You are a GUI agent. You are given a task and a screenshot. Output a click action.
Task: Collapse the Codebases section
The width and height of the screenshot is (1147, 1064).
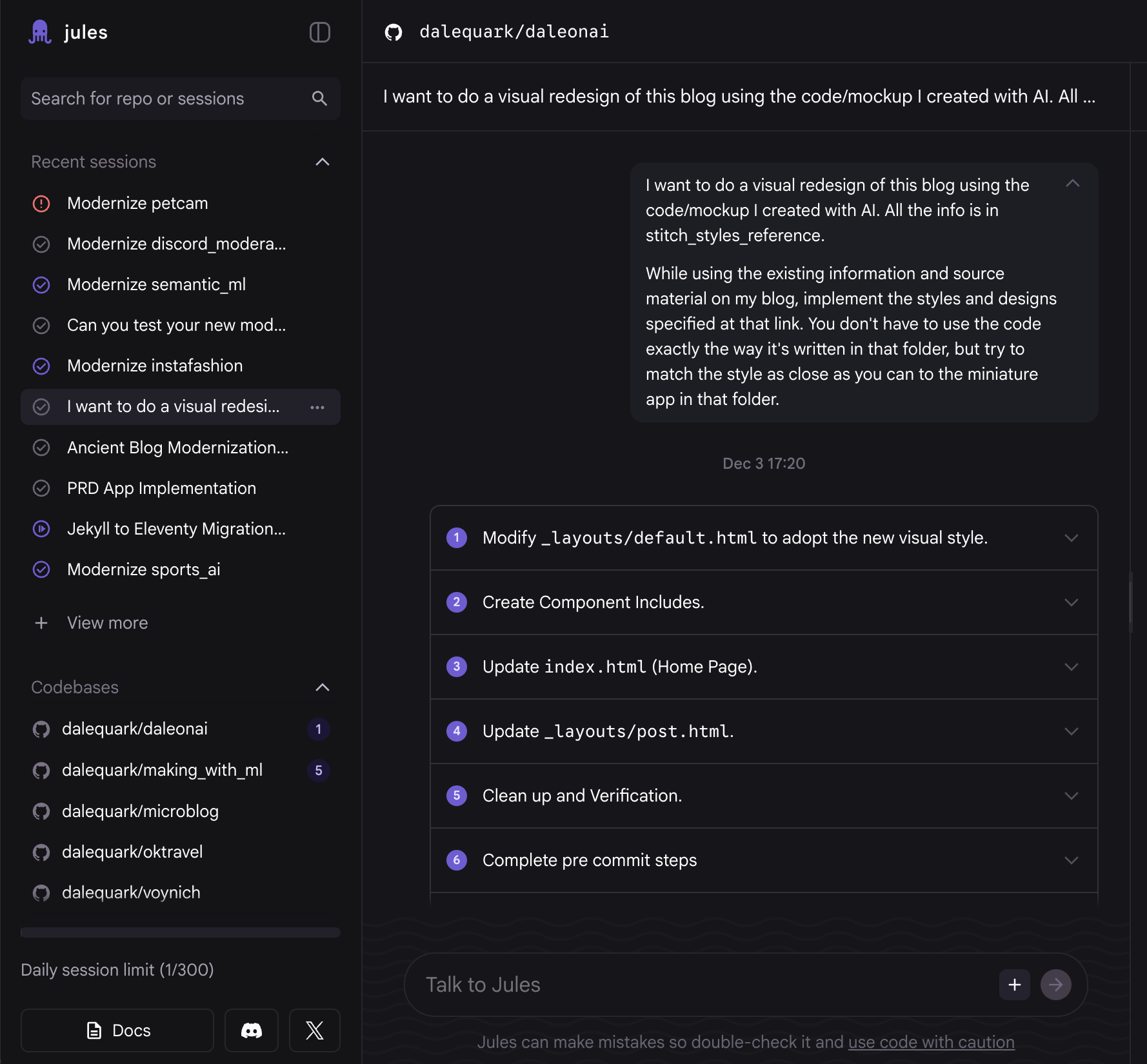pyautogui.click(x=323, y=687)
